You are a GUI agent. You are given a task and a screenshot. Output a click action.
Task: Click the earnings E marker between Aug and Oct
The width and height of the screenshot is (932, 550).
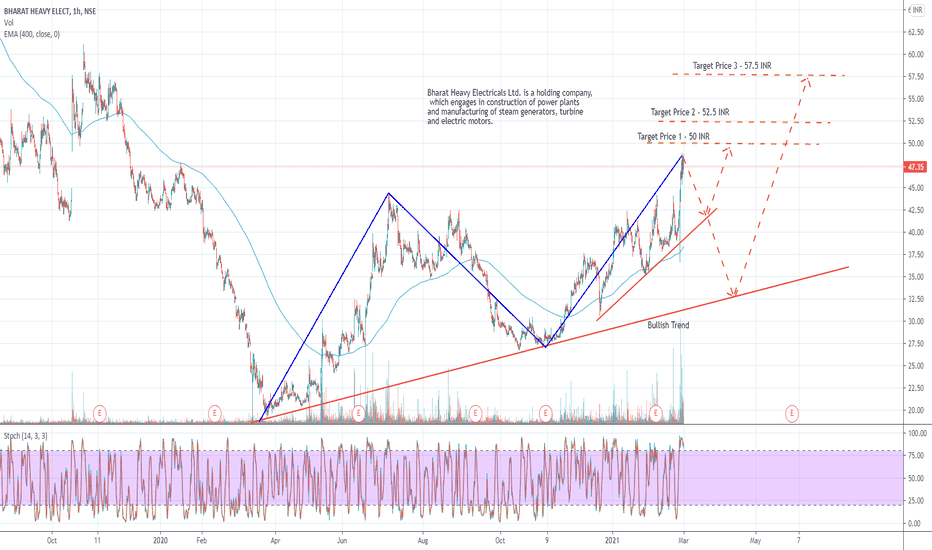click(475, 413)
